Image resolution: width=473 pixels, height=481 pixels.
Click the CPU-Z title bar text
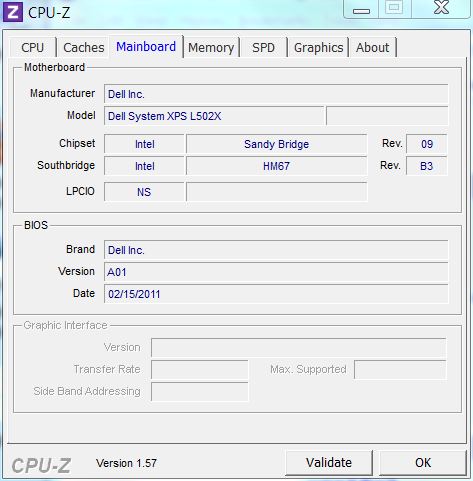(49, 13)
